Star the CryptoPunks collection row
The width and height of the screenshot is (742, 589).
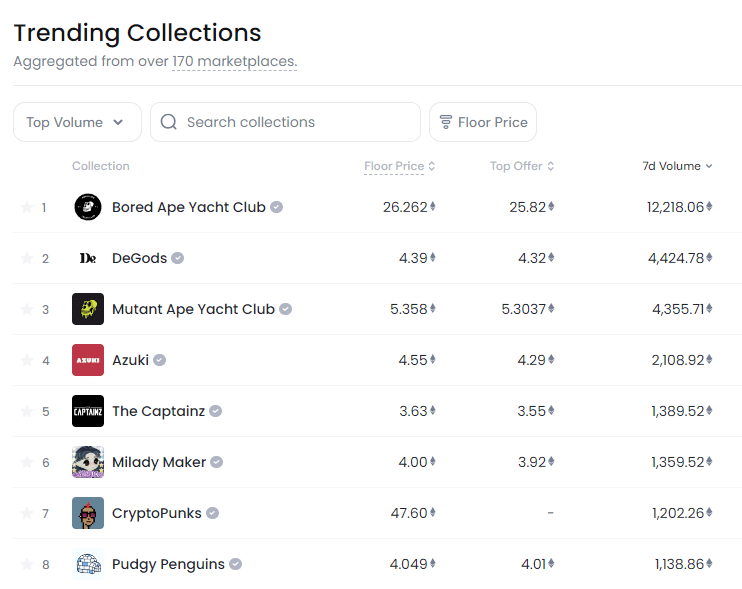coord(27,513)
